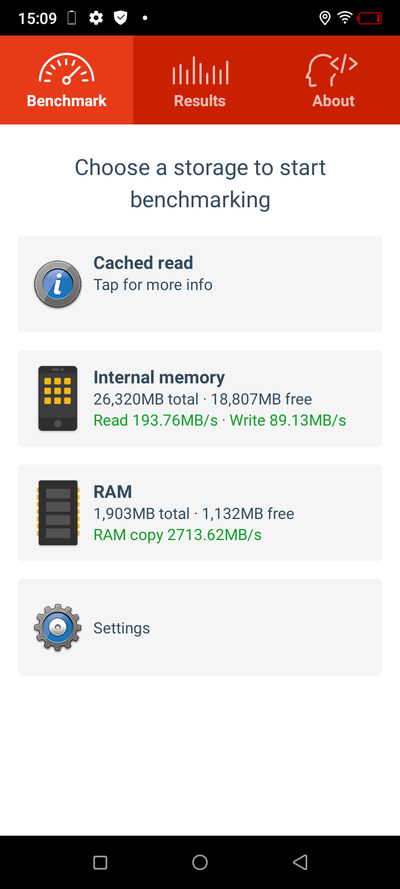The image size is (400, 889).
Task: Tap the Wi-Fi status icon
Action: (x=344, y=18)
